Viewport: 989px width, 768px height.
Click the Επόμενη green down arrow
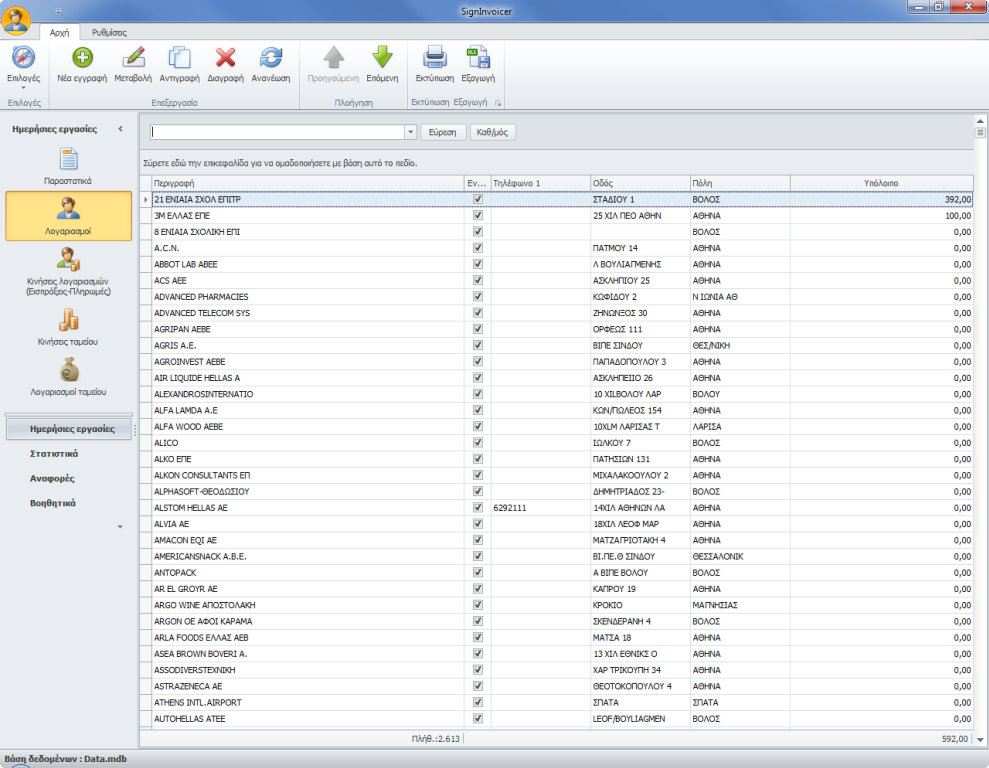tap(382, 57)
